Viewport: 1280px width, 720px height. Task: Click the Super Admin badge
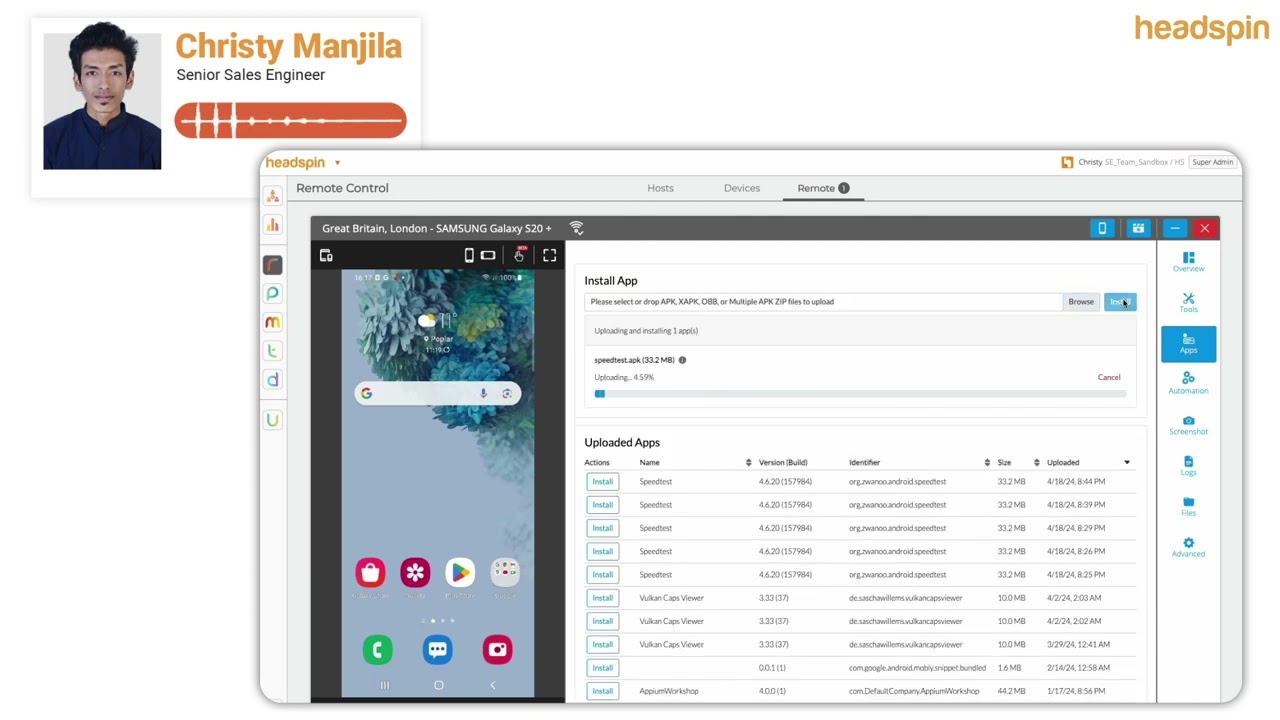point(1212,162)
